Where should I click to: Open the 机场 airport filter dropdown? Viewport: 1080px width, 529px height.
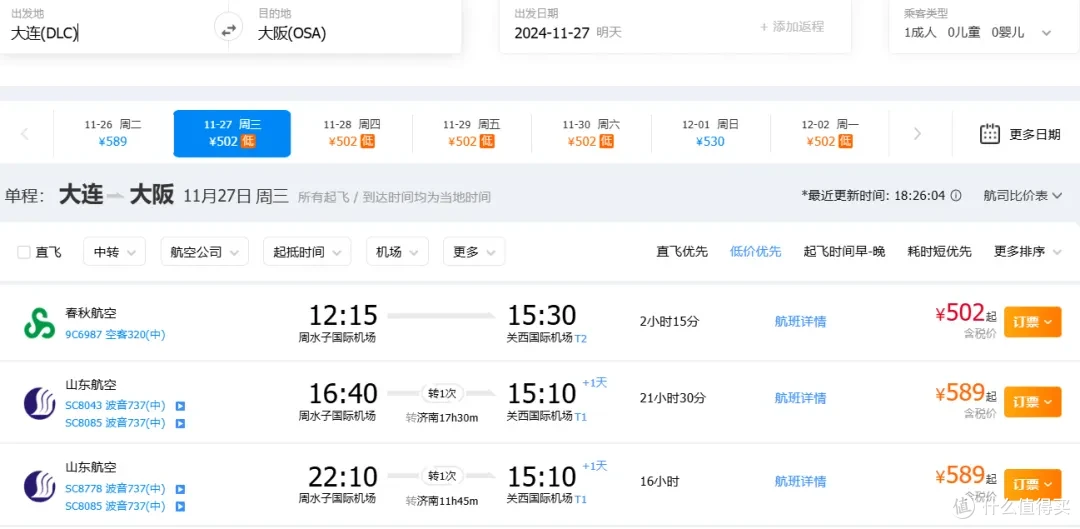(x=397, y=251)
